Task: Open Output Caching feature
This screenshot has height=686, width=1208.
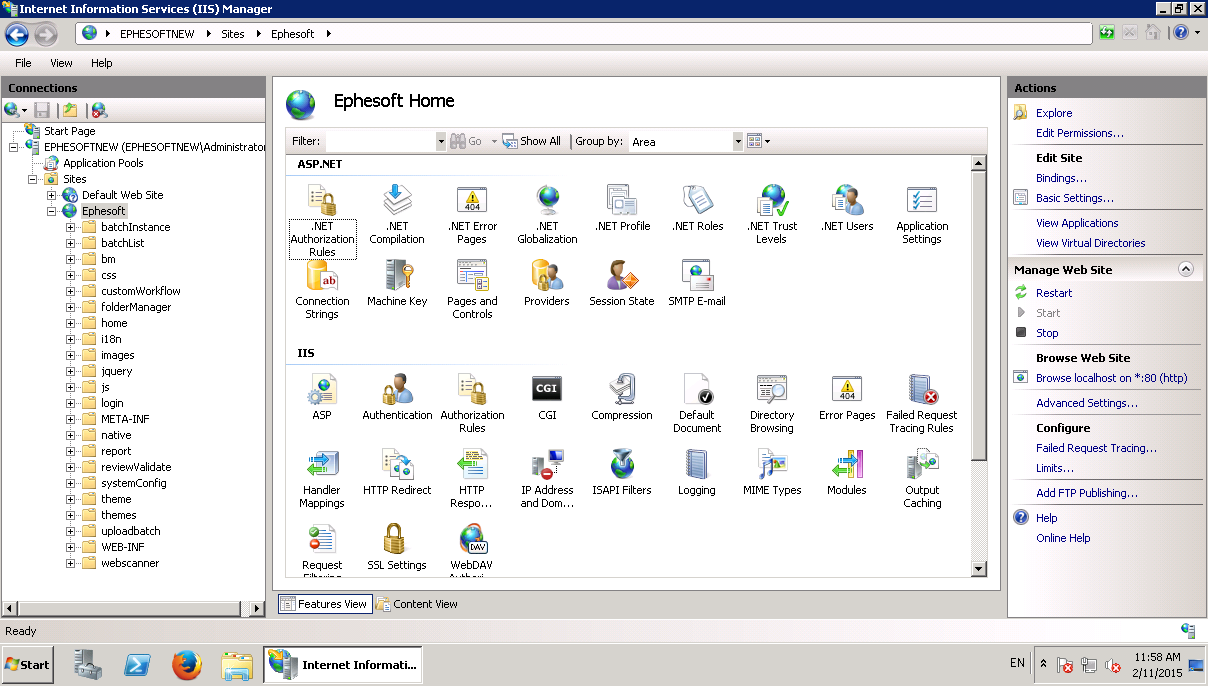Action: pos(922,478)
